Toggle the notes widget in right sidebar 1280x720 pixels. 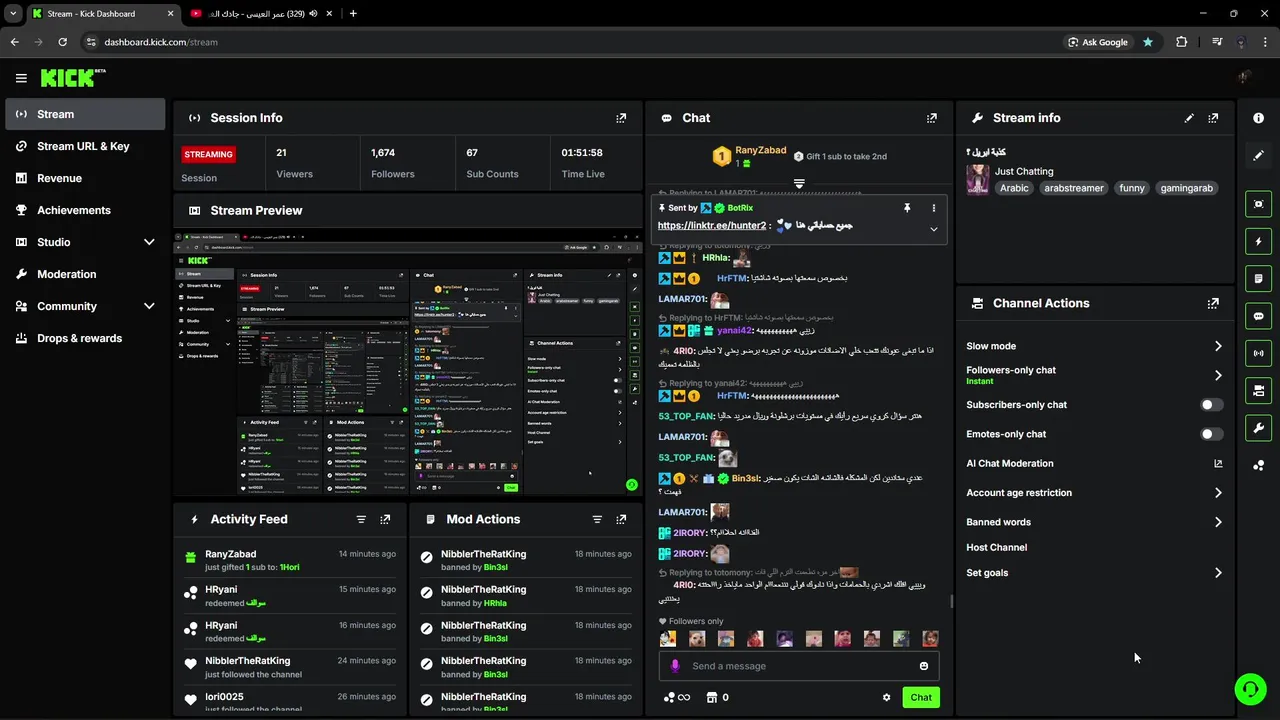click(1258, 278)
